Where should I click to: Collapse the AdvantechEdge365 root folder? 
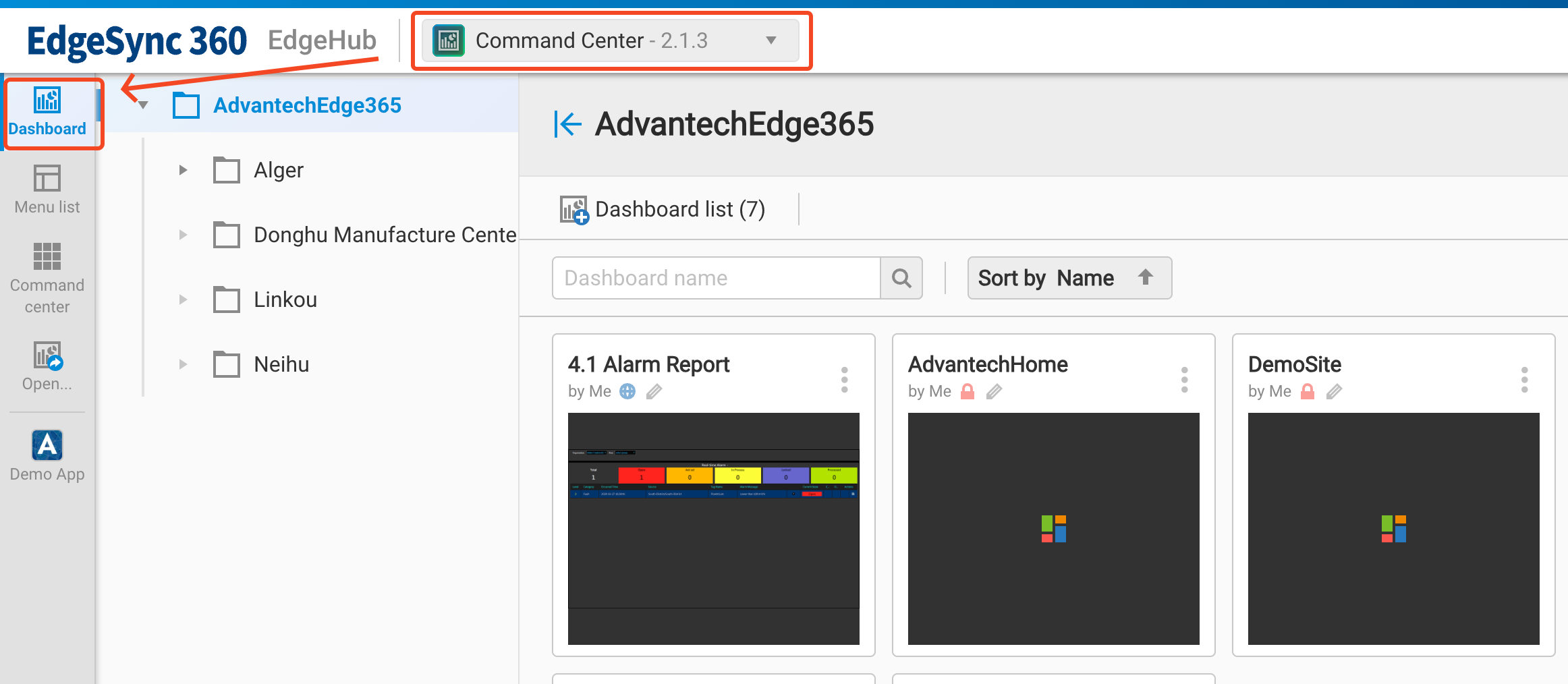[143, 105]
